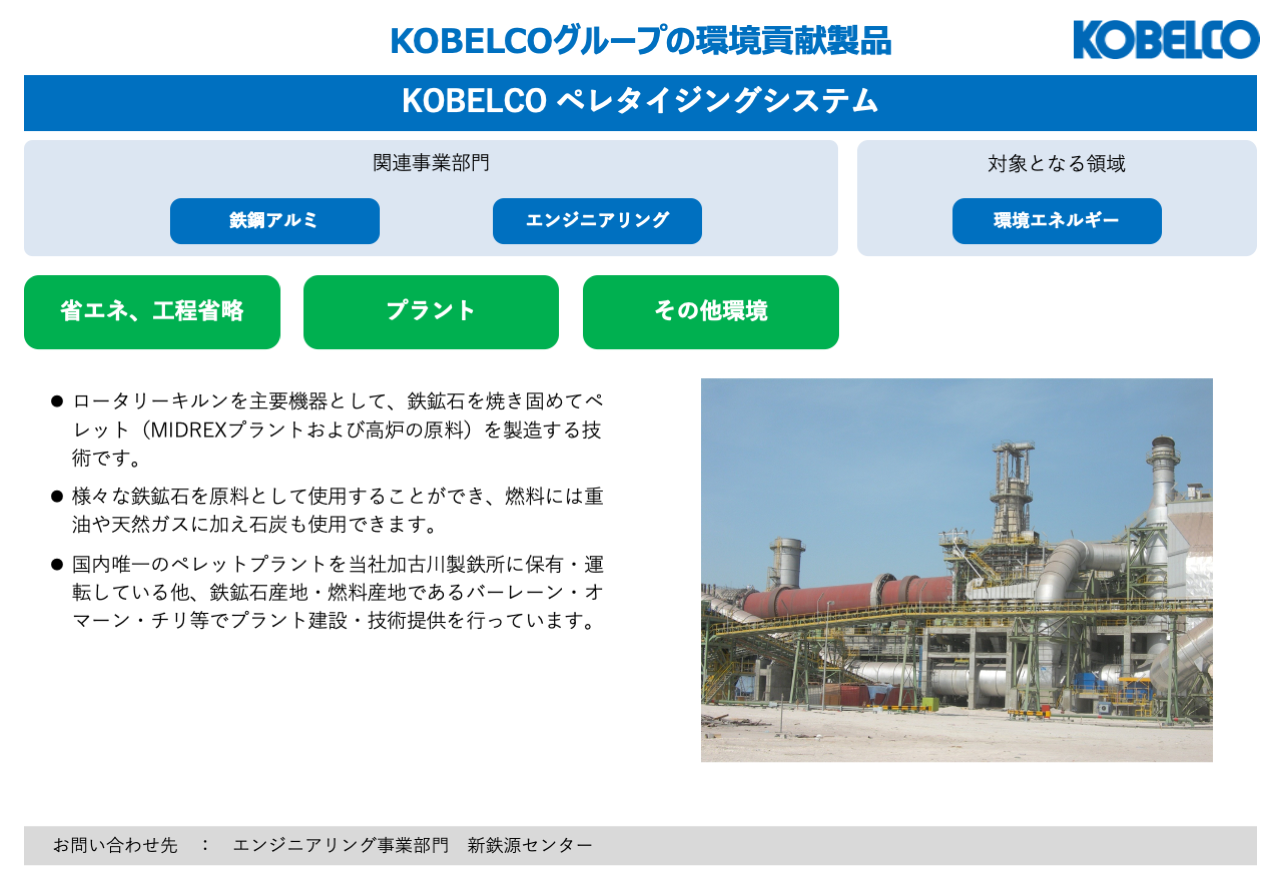Screen dimensions: 1280x886
Task: Click the bullet starting with 様々な鉄鉱石を原料
Action: click(327, 510)
